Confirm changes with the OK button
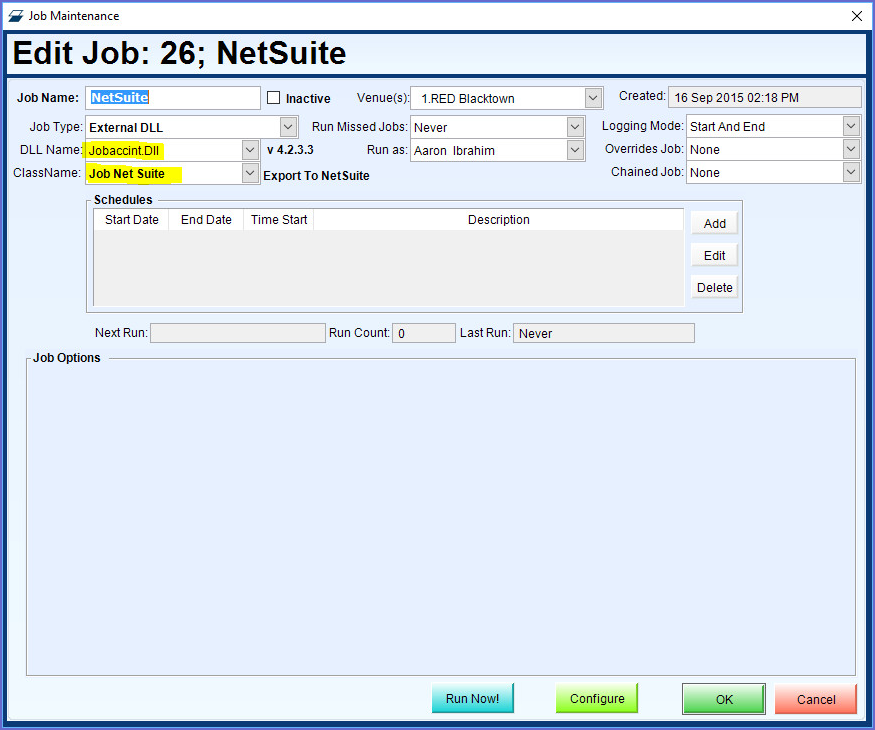Image resolution: width=875 pixels, height=730 pixels. (x=724, y=699)
